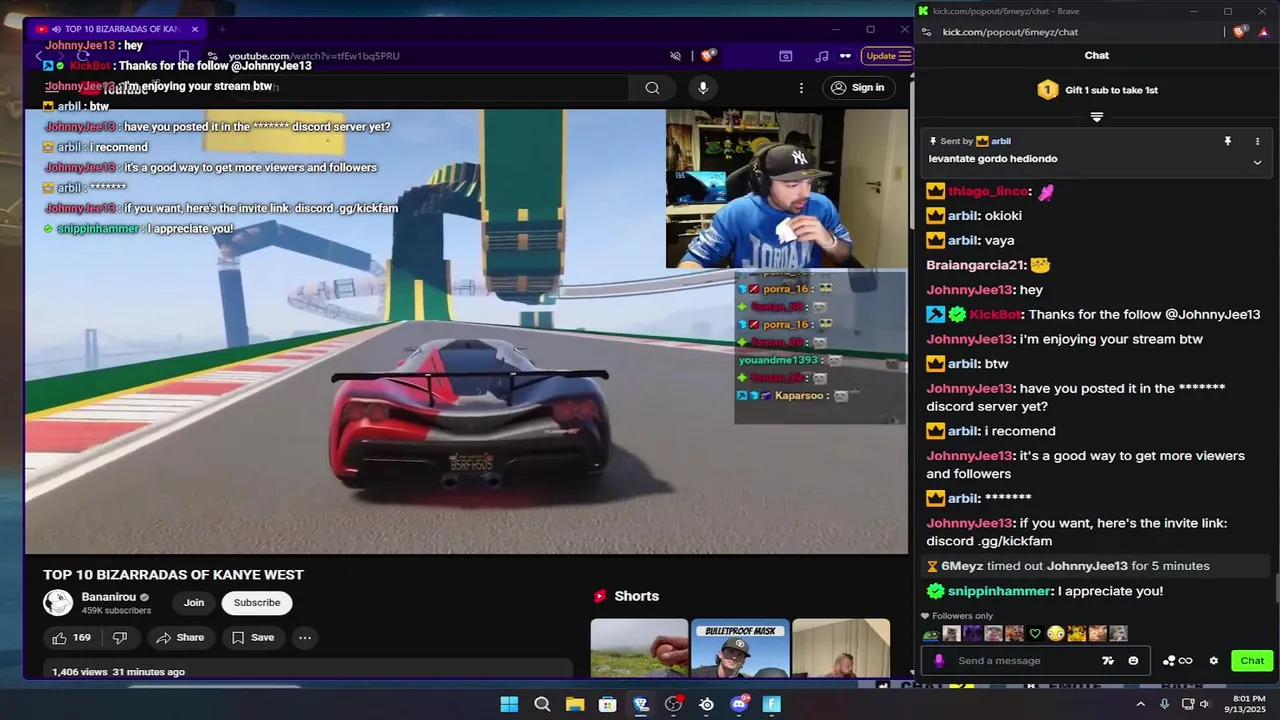Show hidden system tray icons

tap(1140, 704)
